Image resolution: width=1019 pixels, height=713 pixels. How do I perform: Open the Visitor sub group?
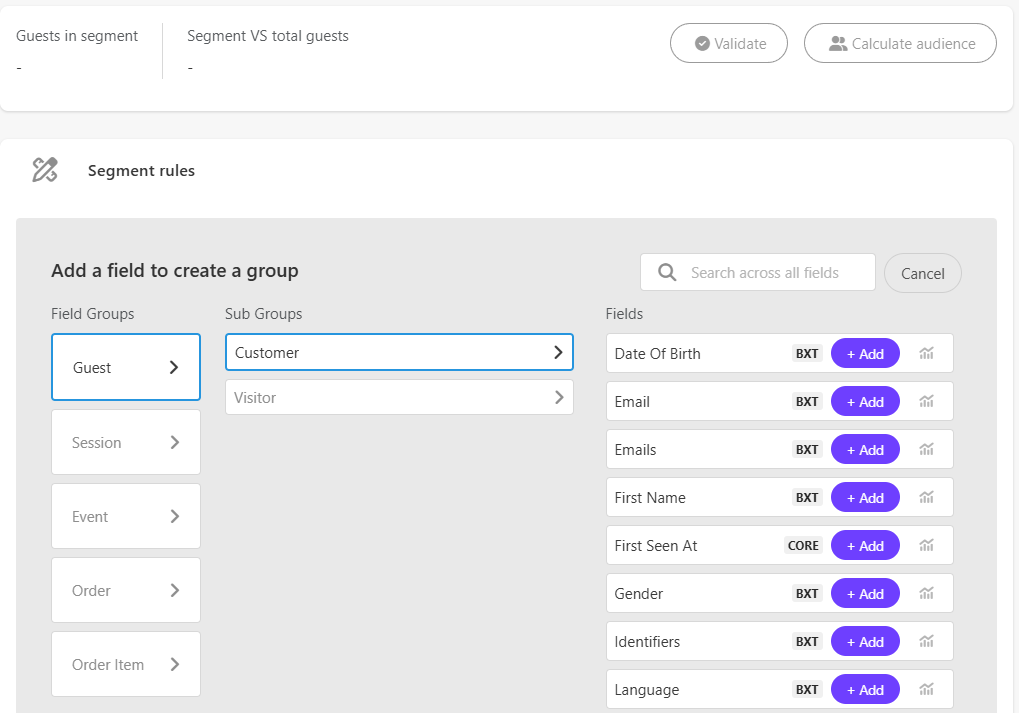click(x=399, y=397)
